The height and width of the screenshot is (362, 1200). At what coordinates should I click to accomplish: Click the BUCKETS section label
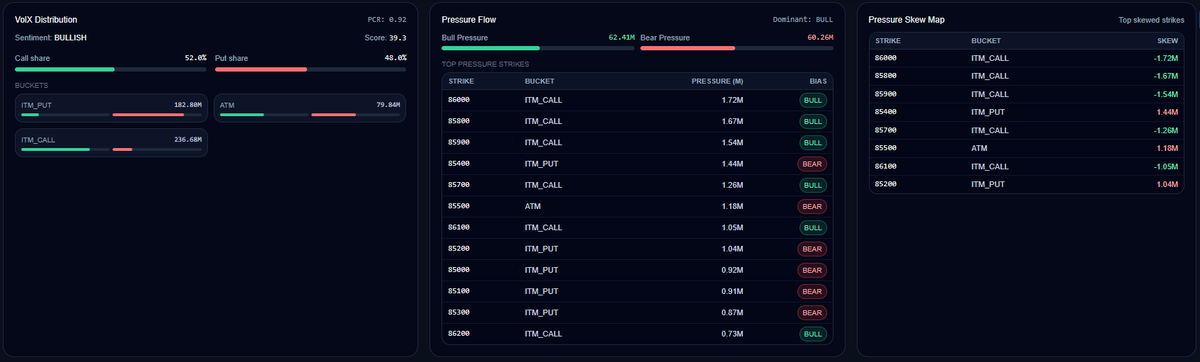(31, 86)
